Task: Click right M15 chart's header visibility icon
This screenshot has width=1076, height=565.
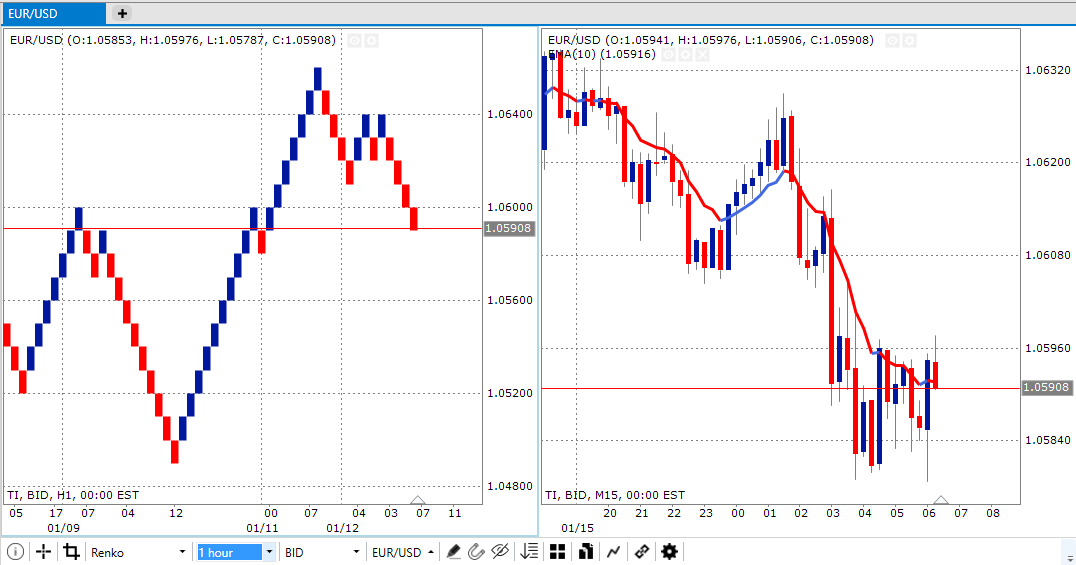Action: coord(892,41)
